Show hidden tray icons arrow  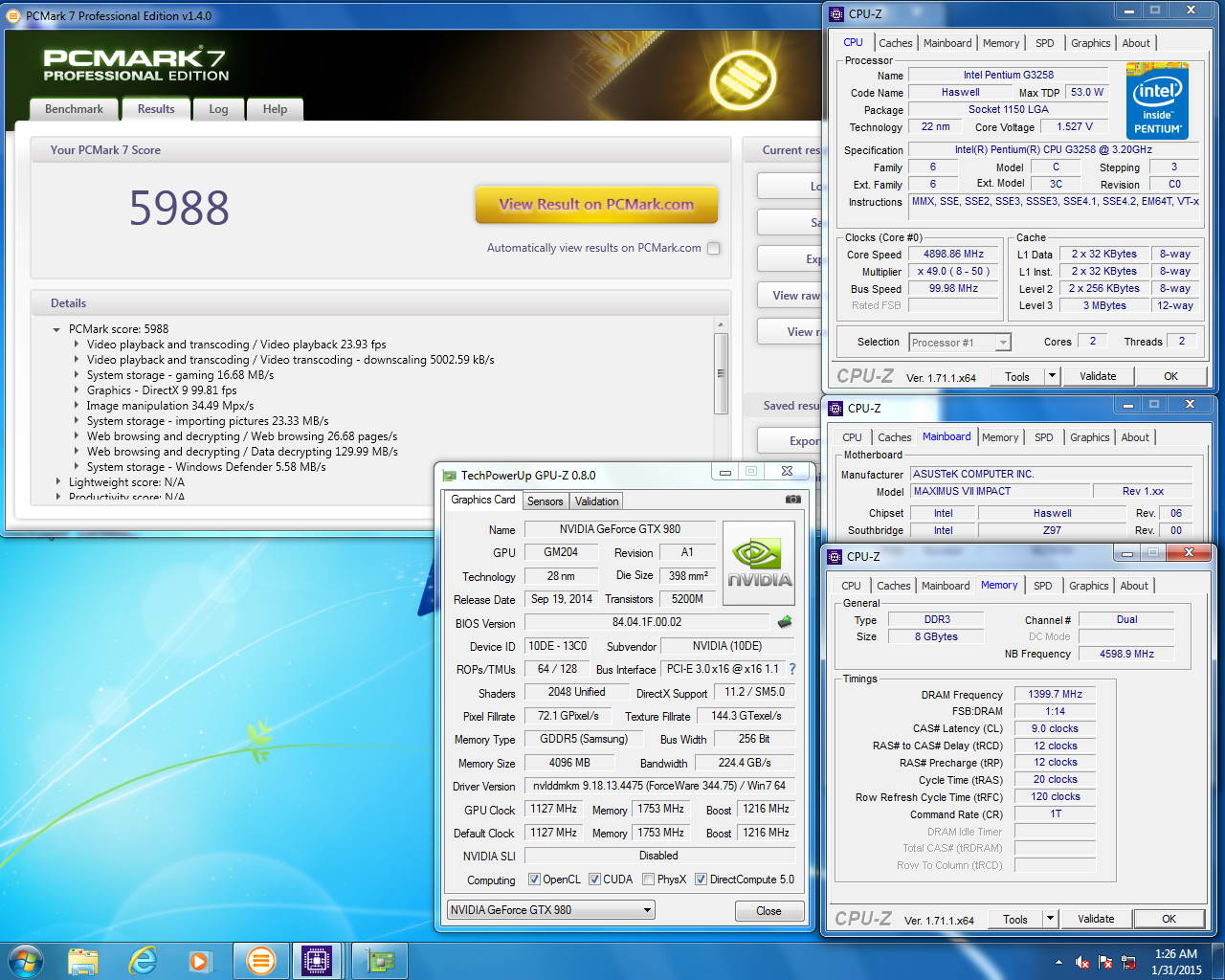point(1058,962)
